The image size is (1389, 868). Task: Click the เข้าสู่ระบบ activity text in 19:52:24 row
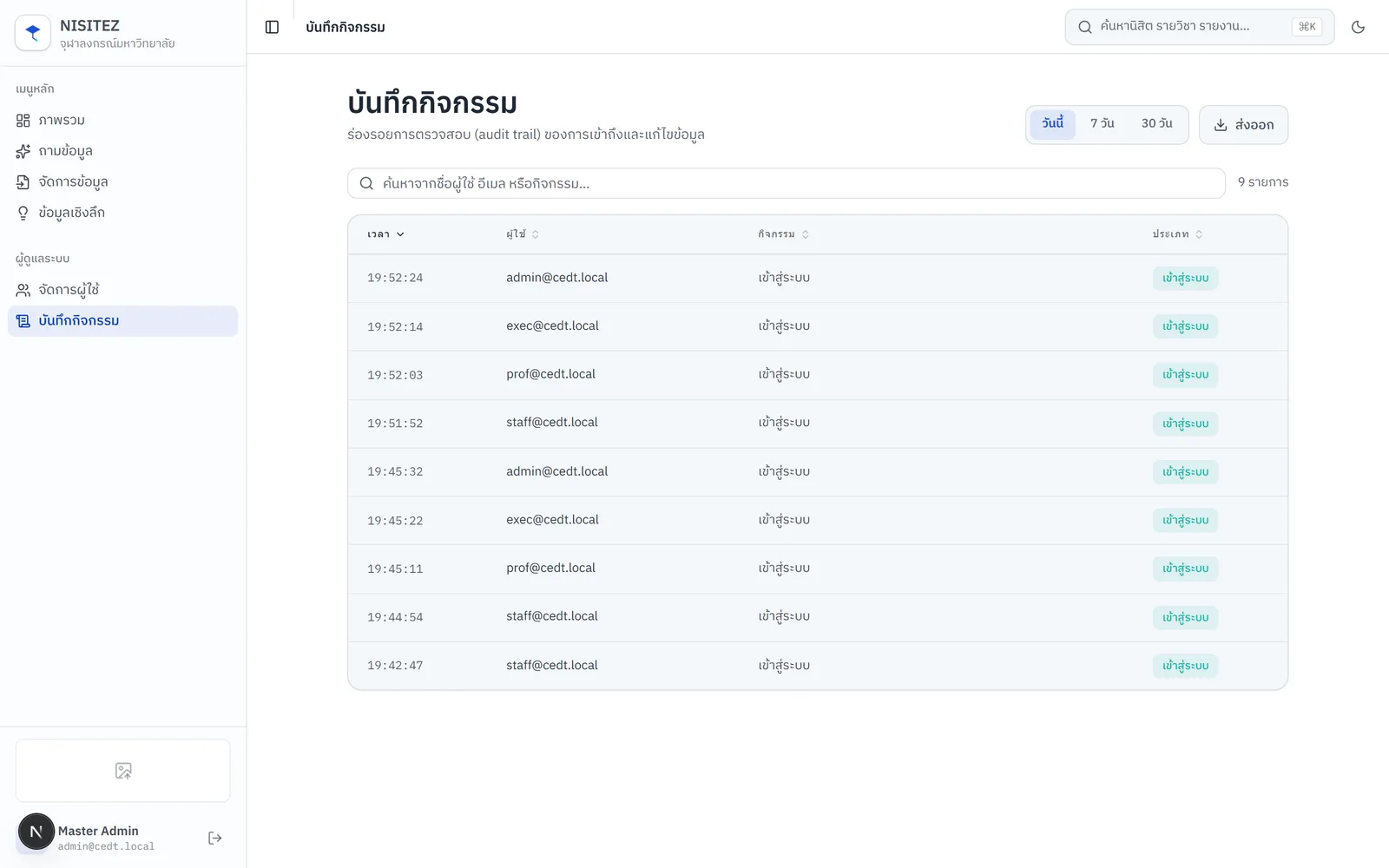point(784,278)
